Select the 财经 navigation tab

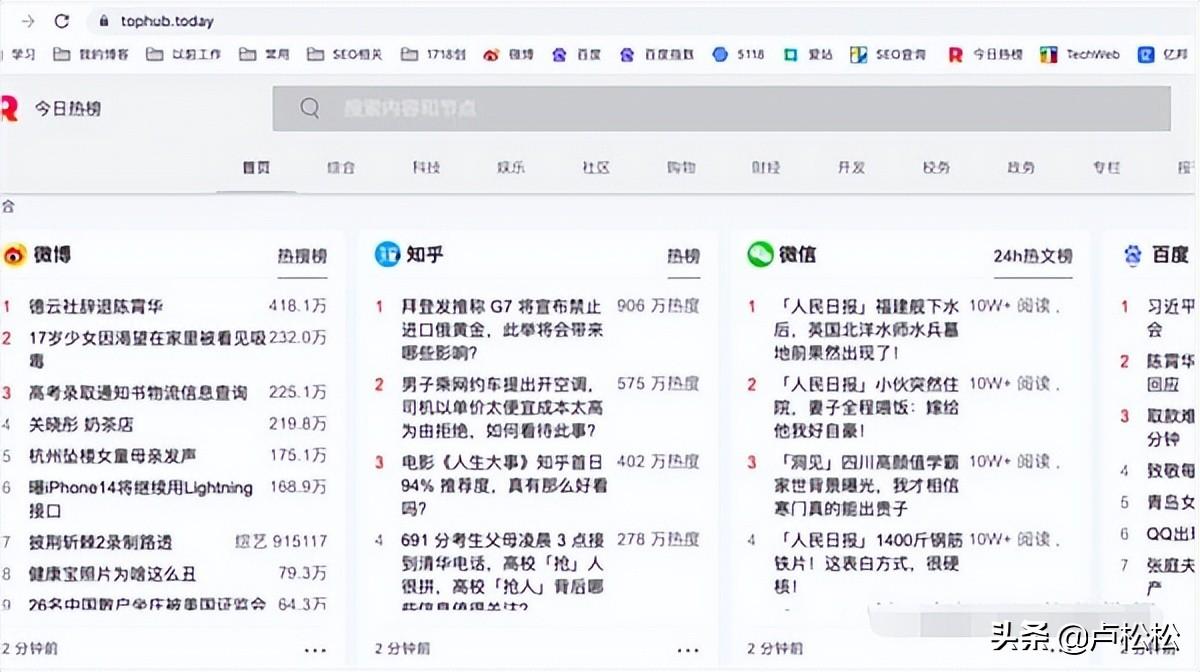click(x=766, y=168)
